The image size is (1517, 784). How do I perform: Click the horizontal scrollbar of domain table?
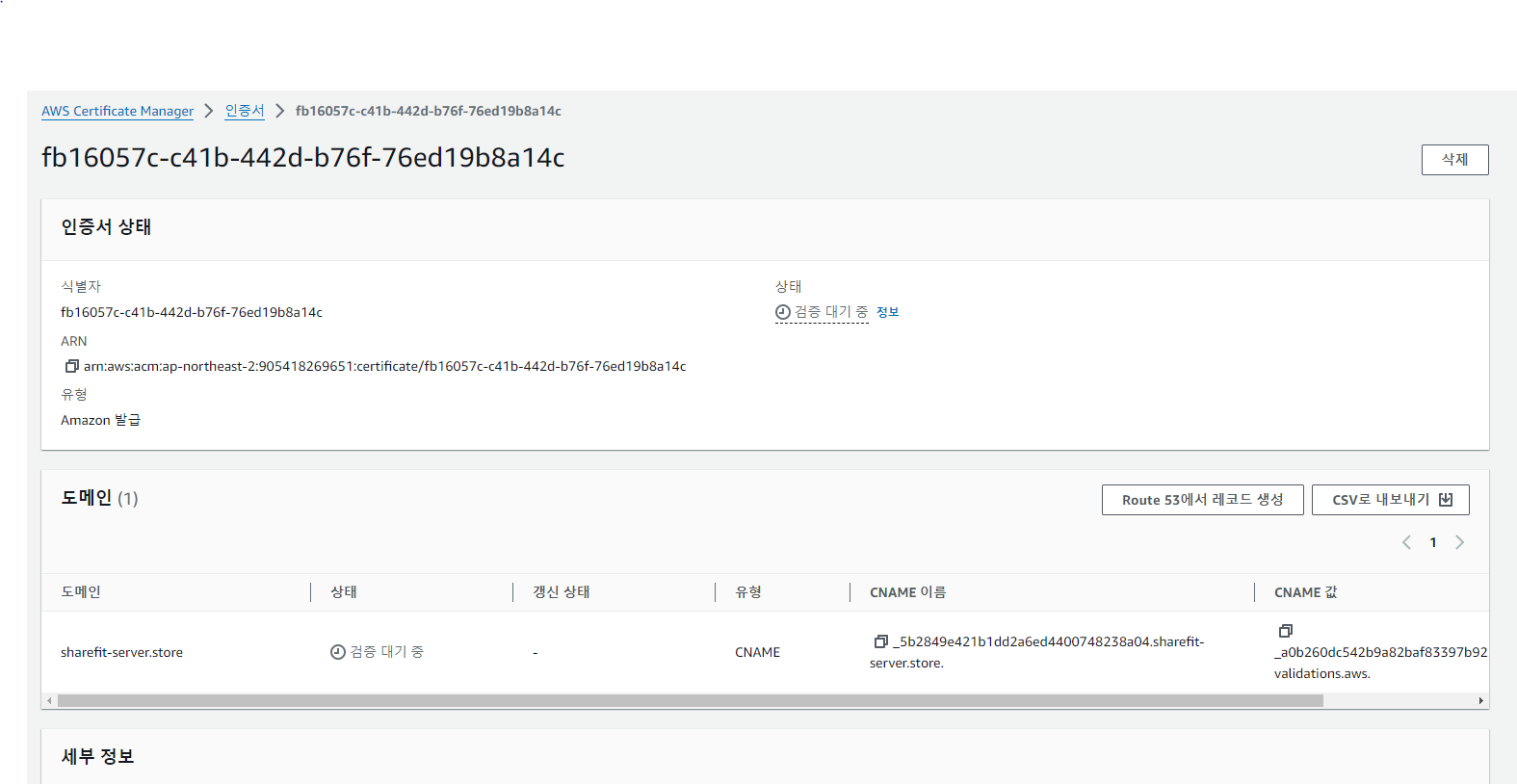(690, 701)
